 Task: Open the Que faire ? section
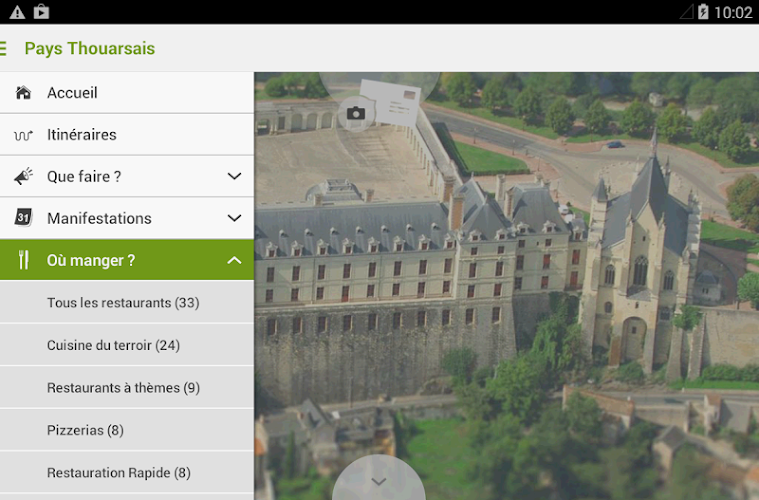[127, 176]
